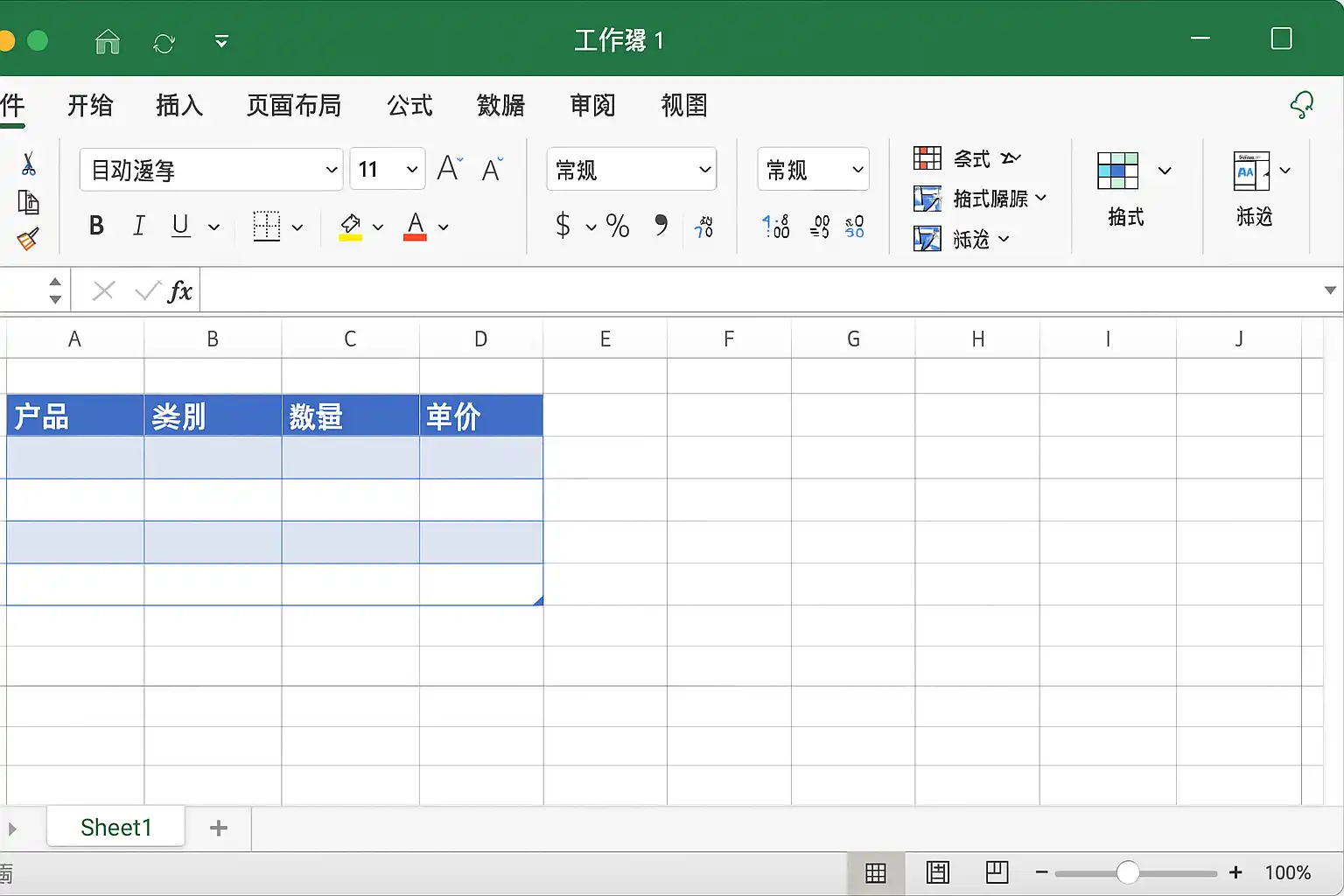Toggle Underline formatting

(x=180, y=226)
